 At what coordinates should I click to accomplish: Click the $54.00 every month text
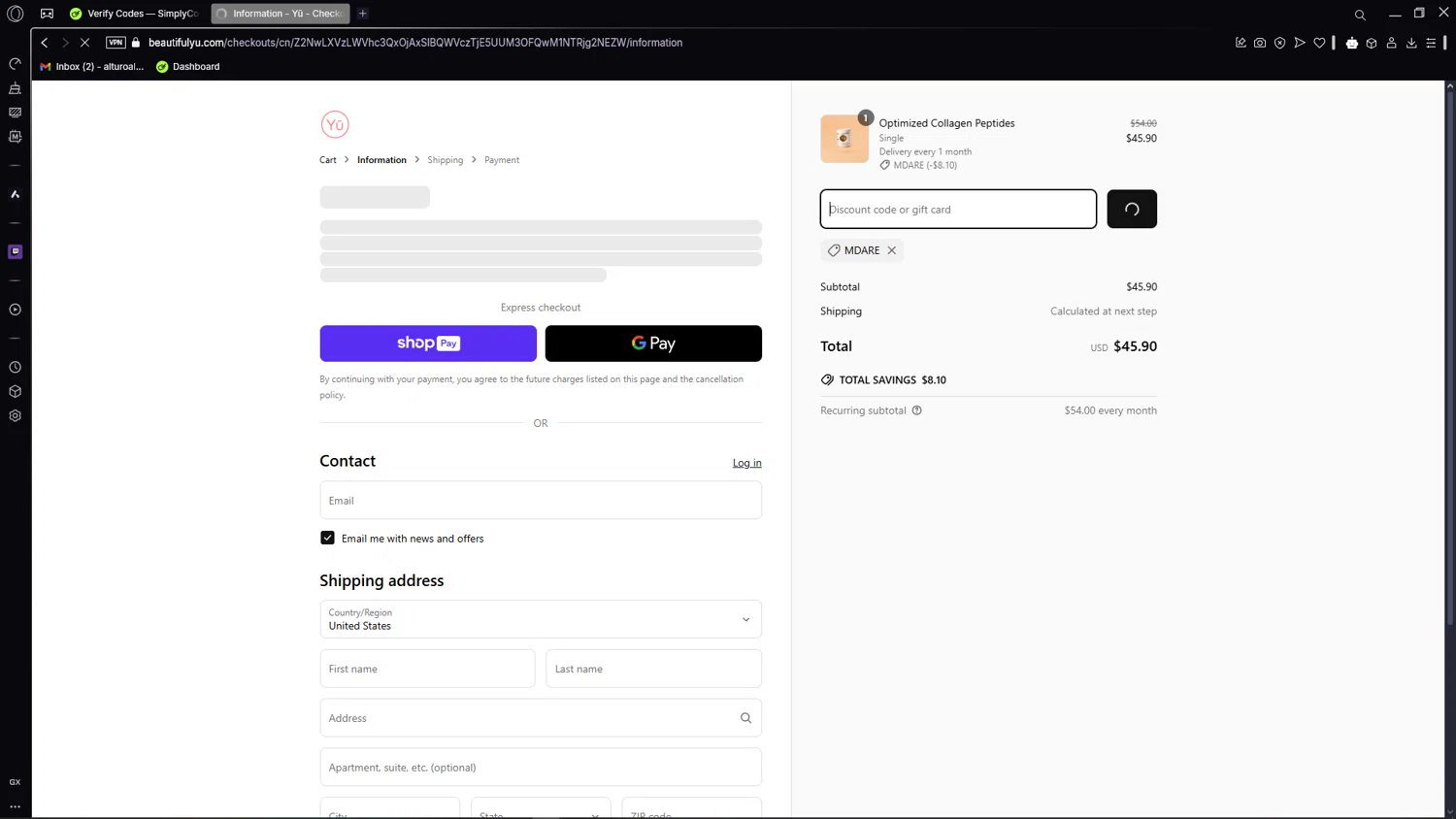pyautogui.click(x=1110, y=410)
